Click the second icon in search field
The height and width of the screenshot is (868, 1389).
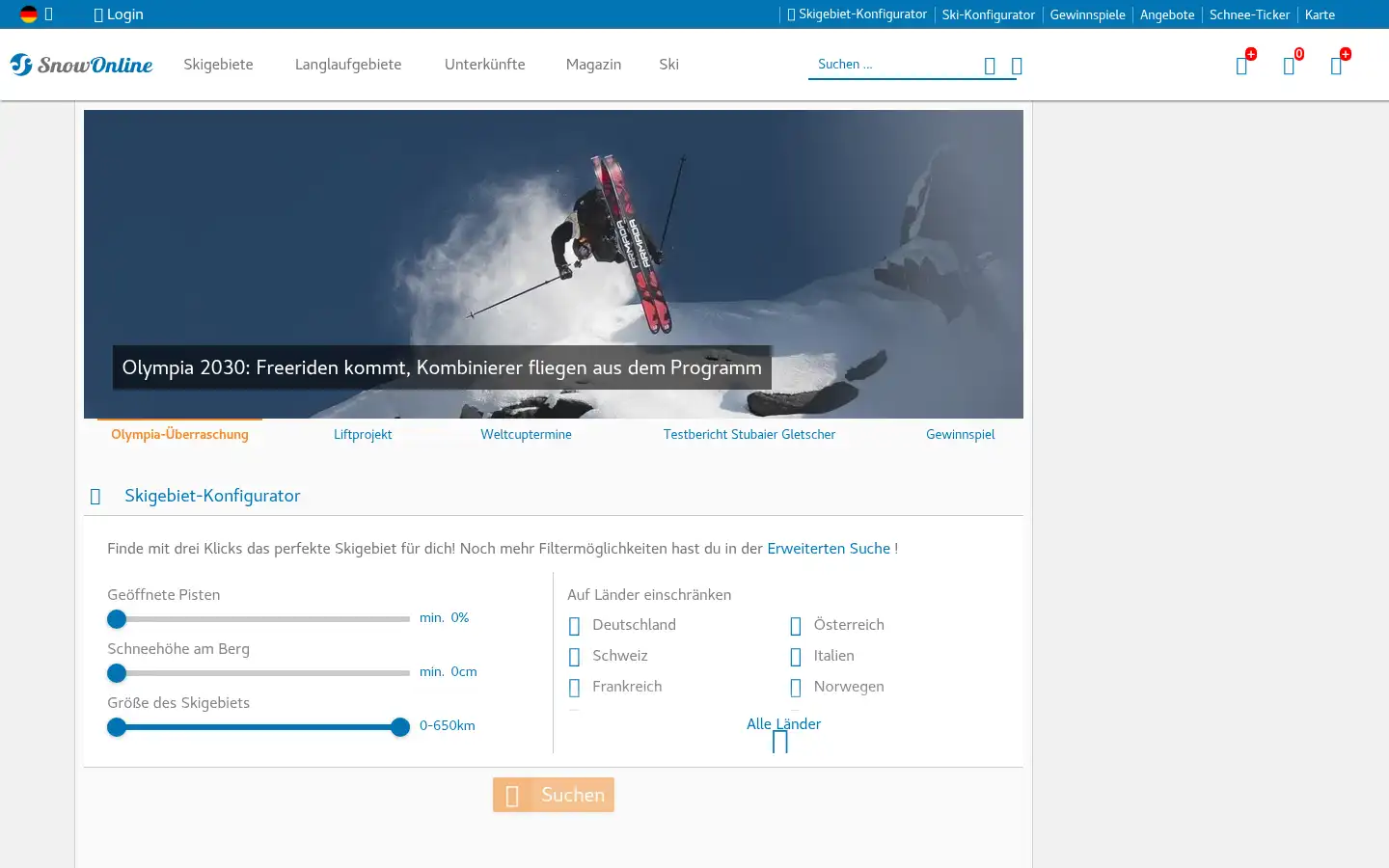tap(1017, 66)
